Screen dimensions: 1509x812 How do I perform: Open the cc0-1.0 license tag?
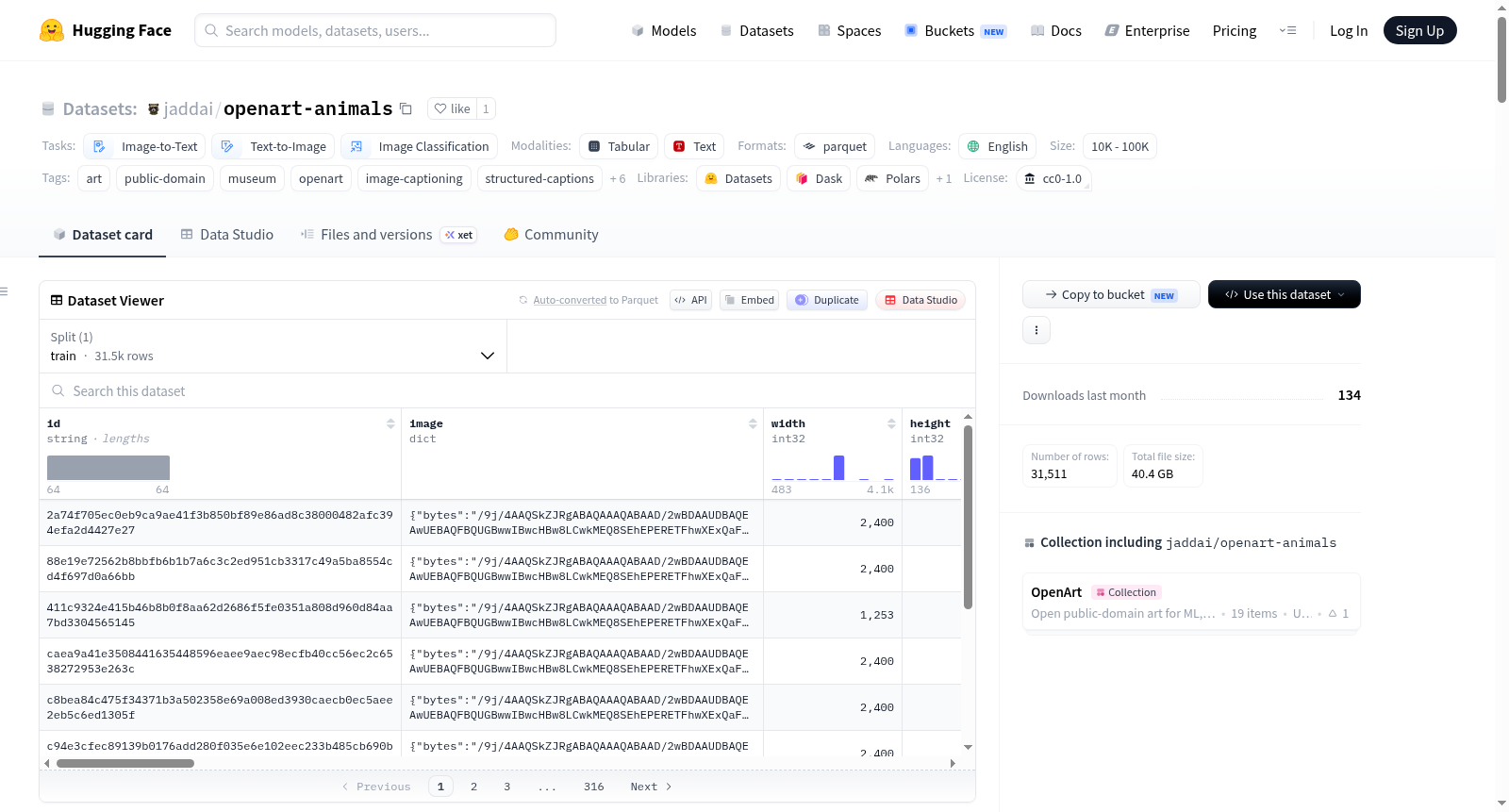[1053, 178]
